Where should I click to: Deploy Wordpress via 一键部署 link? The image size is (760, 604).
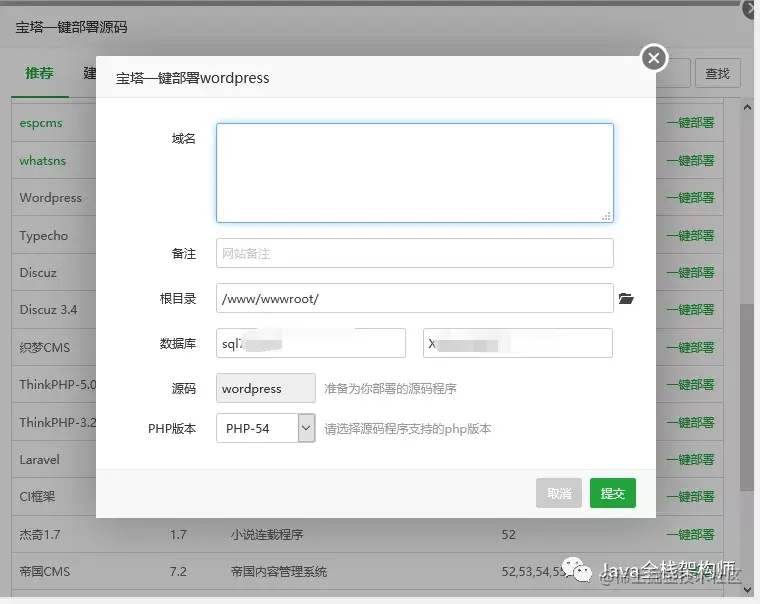[691, 198]
